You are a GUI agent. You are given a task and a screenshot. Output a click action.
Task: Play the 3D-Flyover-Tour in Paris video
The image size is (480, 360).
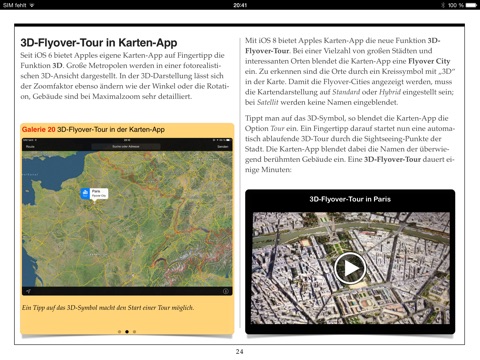click(350, 268)
